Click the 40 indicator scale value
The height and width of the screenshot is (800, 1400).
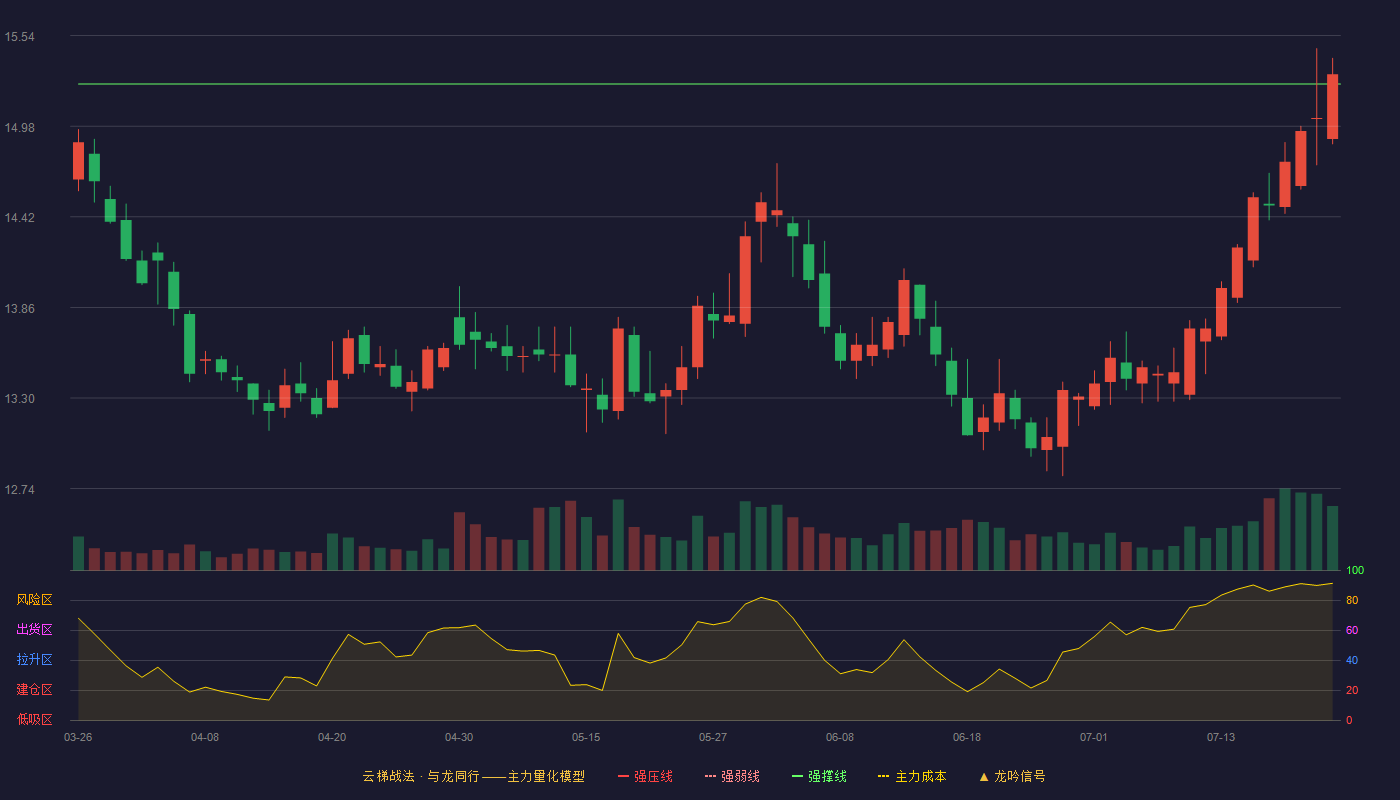pyautogui.click(x=1352, y=660)
